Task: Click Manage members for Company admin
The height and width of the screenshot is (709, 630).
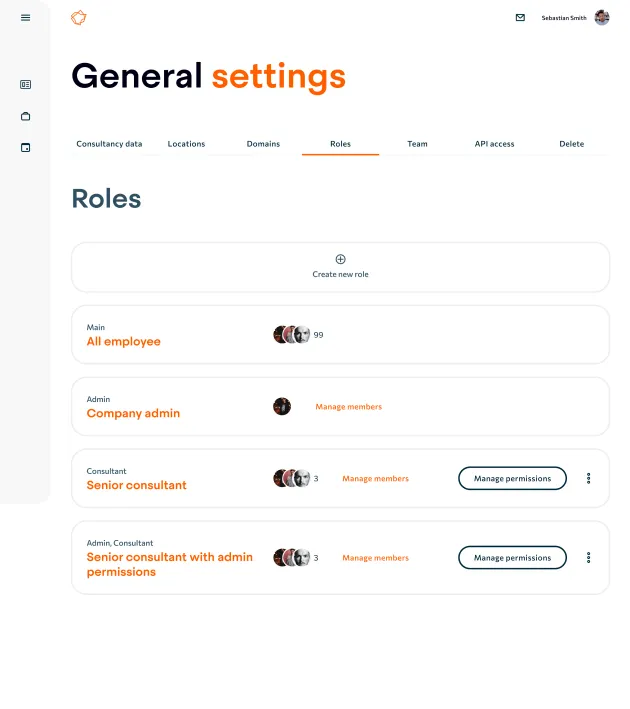Action: [349, 406]
